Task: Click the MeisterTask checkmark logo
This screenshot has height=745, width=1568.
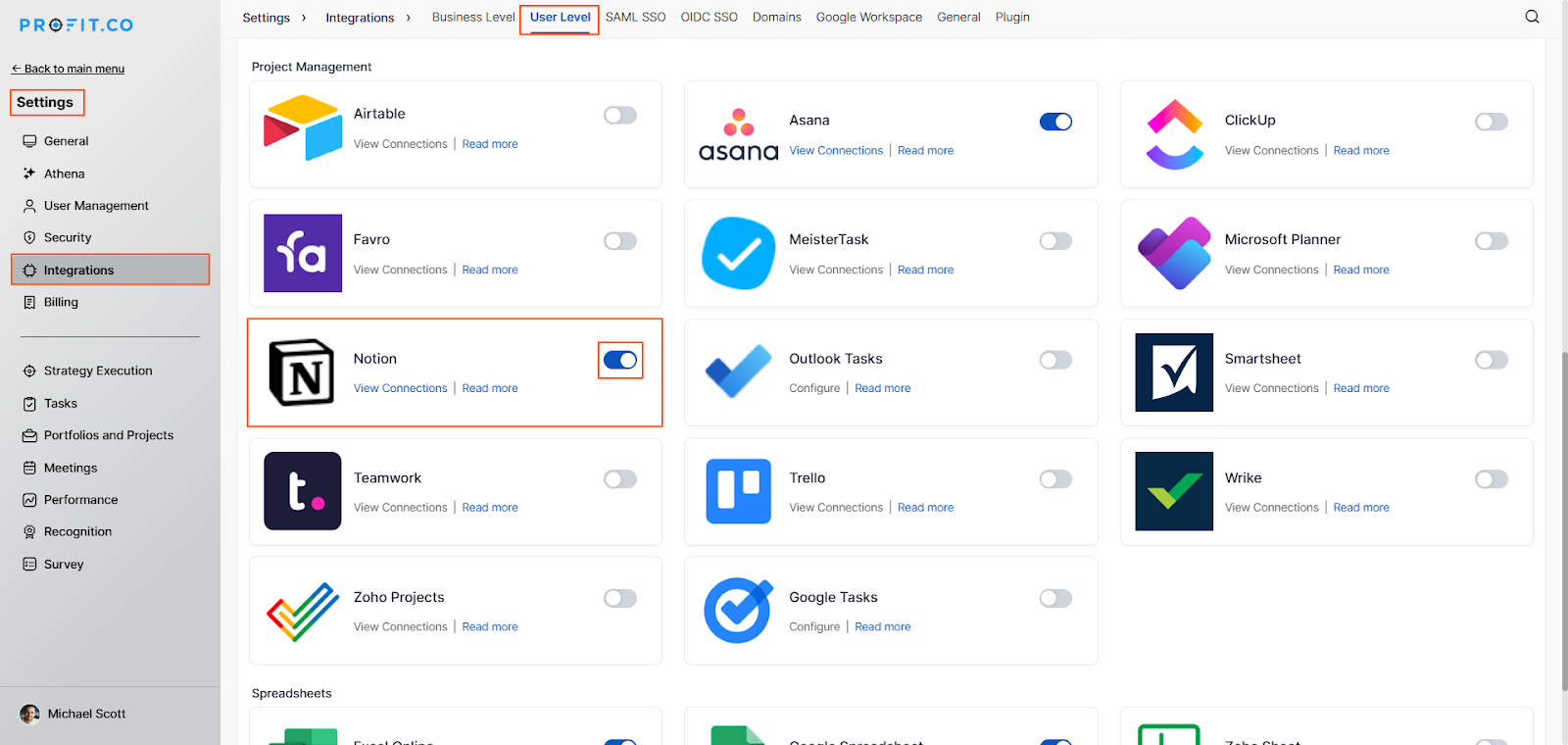Action: coord(739,253)
